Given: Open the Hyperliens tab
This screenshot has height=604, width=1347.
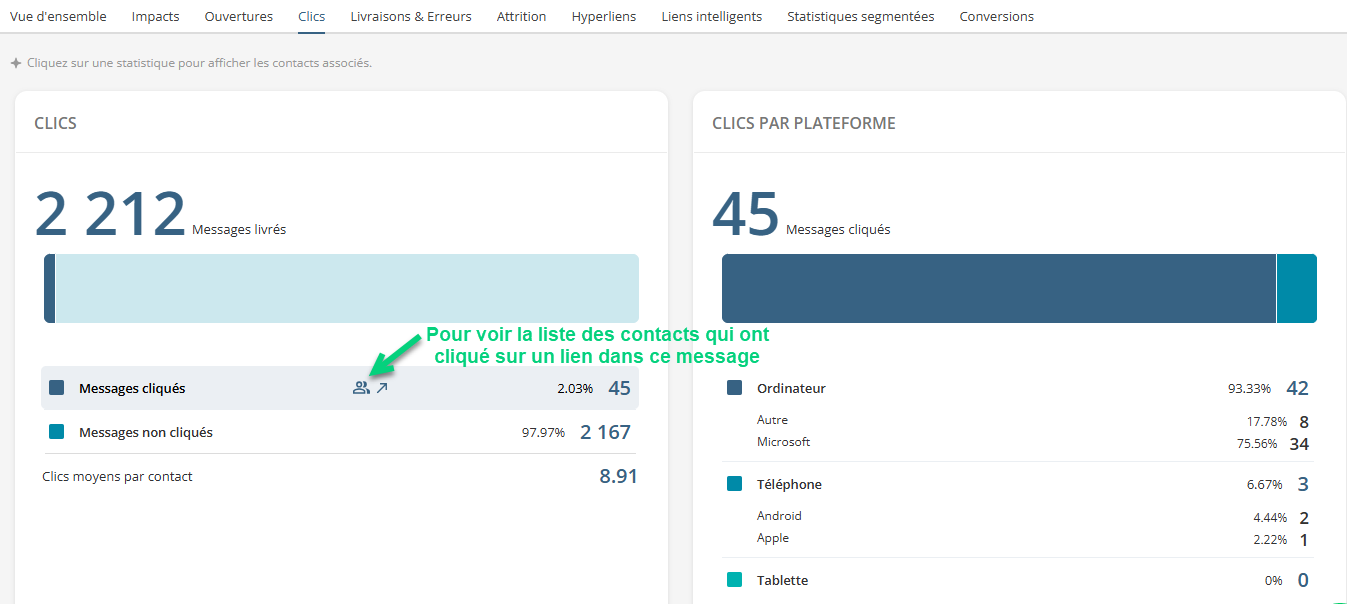Looking at the screenshot, I should [x=604, y=16].
